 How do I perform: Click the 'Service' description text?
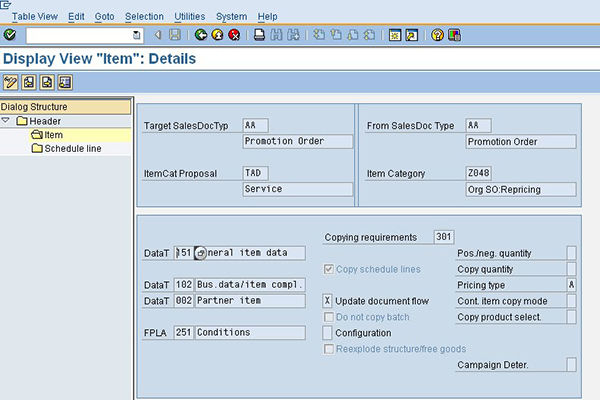point(263,189)
